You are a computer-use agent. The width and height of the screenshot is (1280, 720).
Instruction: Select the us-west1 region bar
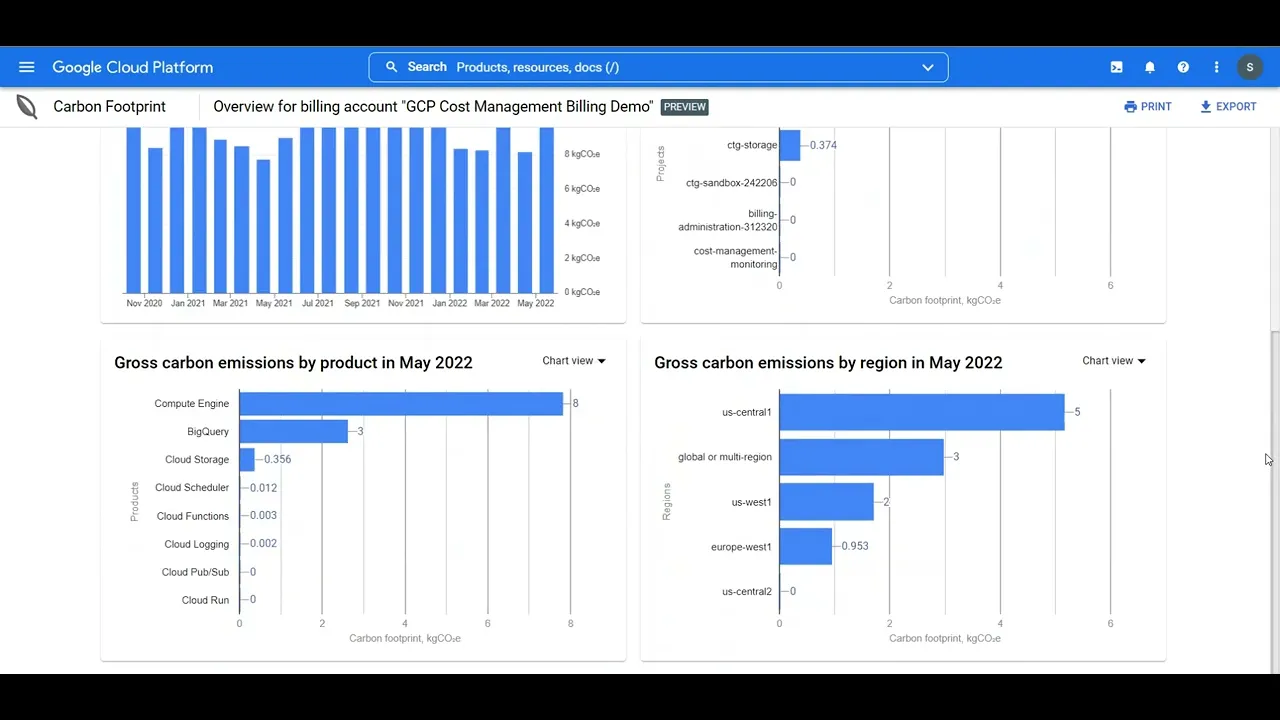[826, 502]
